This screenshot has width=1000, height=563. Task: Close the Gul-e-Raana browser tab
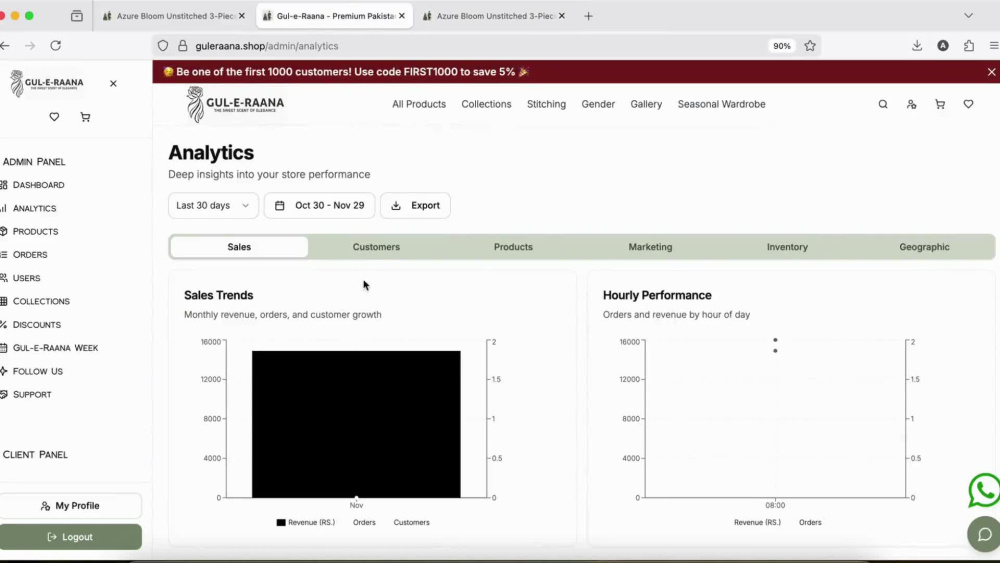coord(402,16)
